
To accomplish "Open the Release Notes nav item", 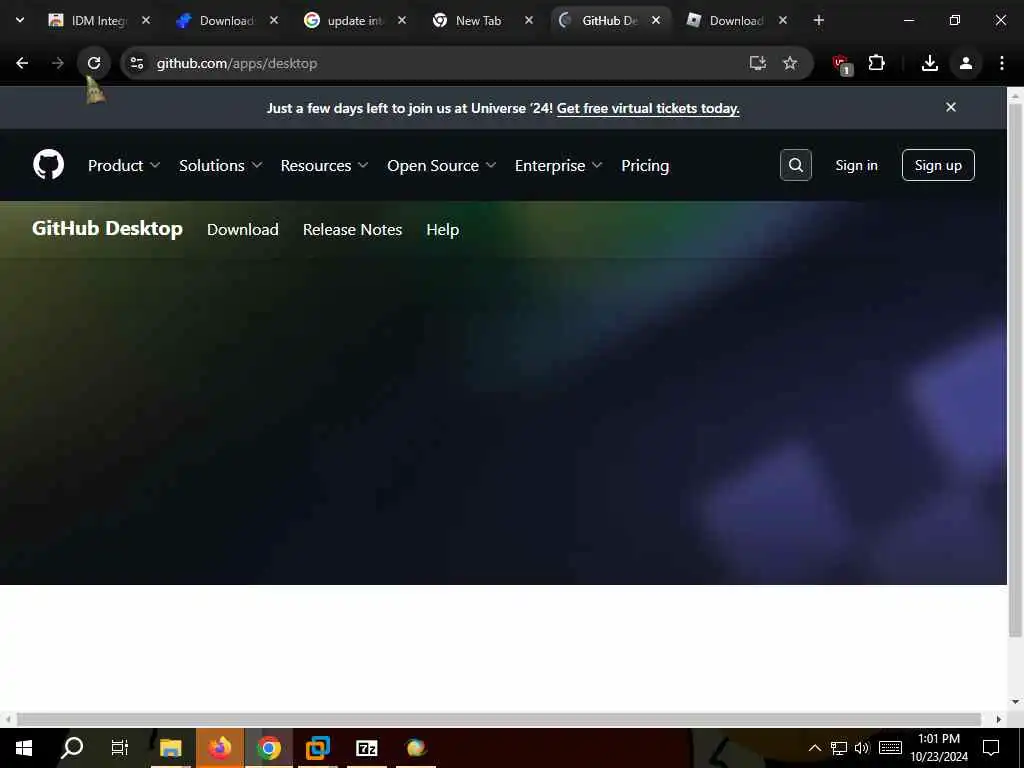I will tap(353, 229).
